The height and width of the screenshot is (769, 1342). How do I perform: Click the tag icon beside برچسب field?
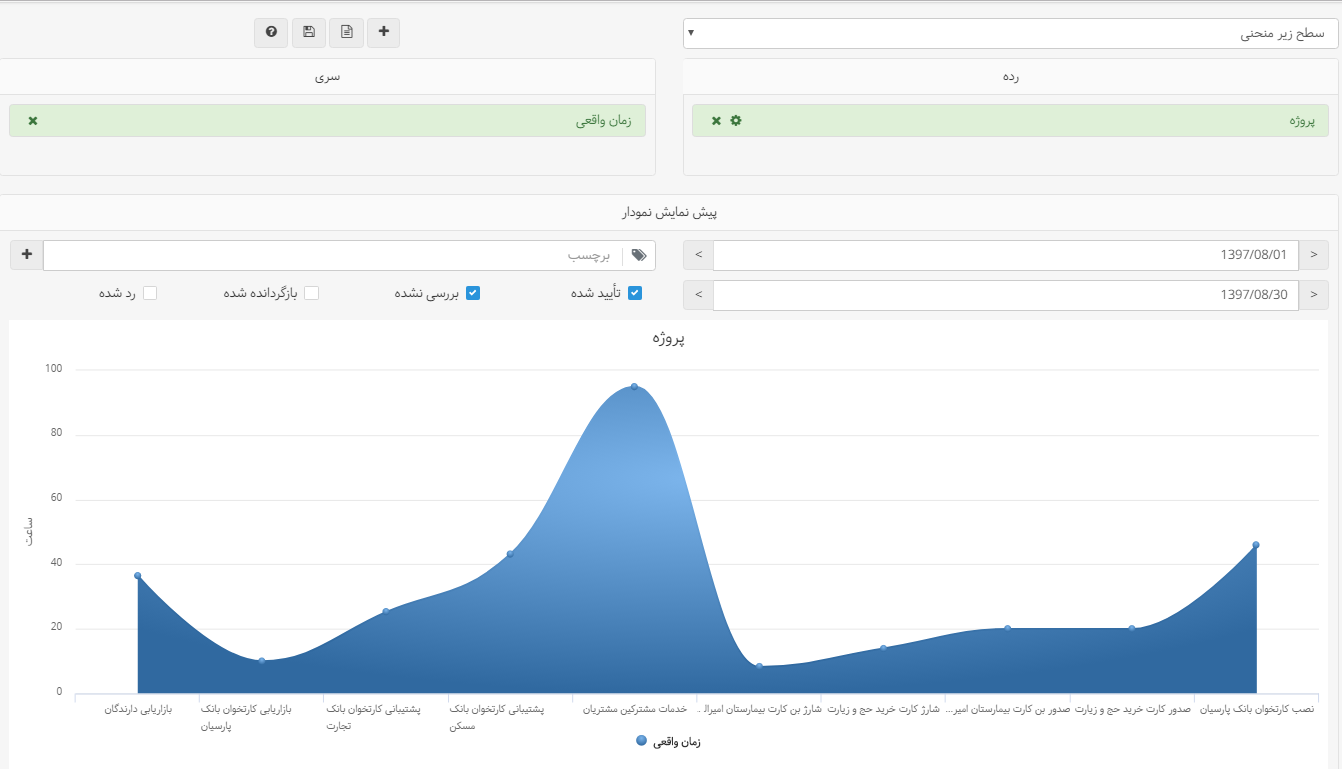click(x=639, y=255)
